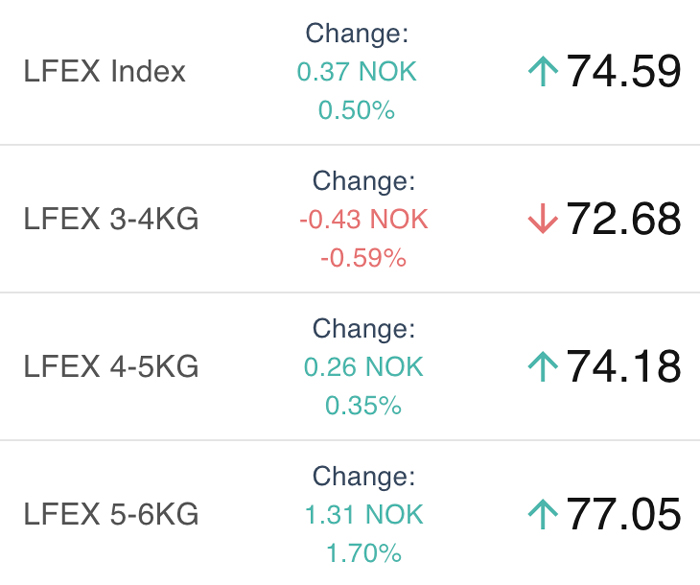Click the green up arrow beside 77.05
Screen dimensions: 700x585
tap(543, 514)
